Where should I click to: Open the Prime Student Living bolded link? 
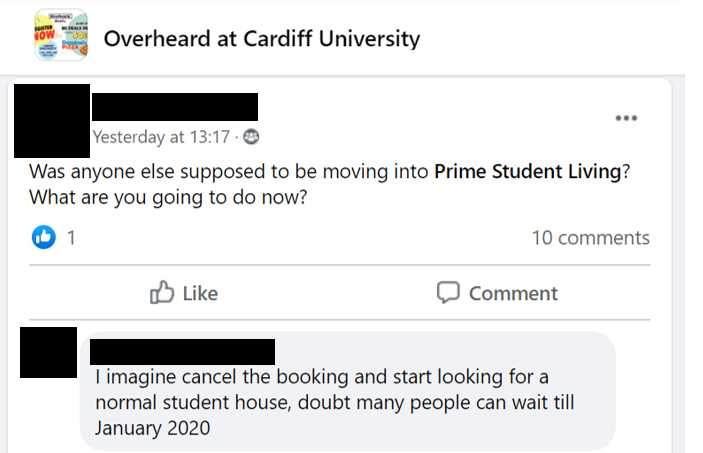[528, 171]
